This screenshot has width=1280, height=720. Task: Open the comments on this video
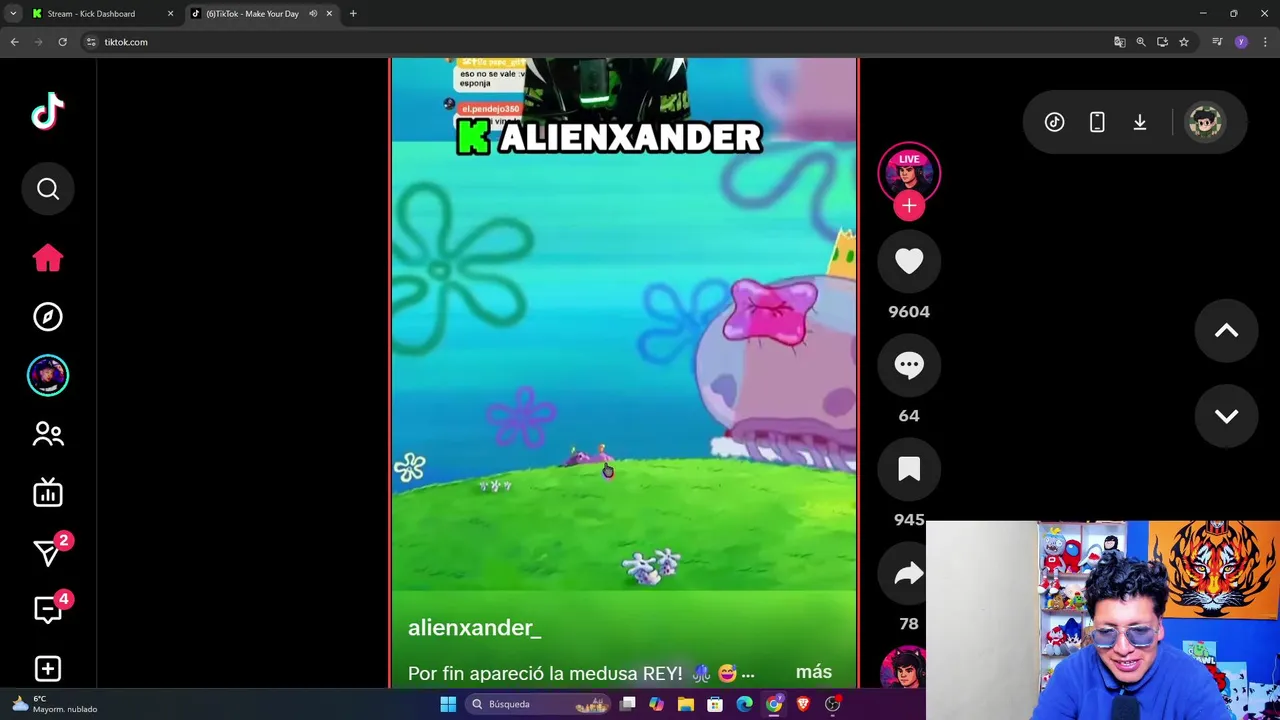(909, 365)
